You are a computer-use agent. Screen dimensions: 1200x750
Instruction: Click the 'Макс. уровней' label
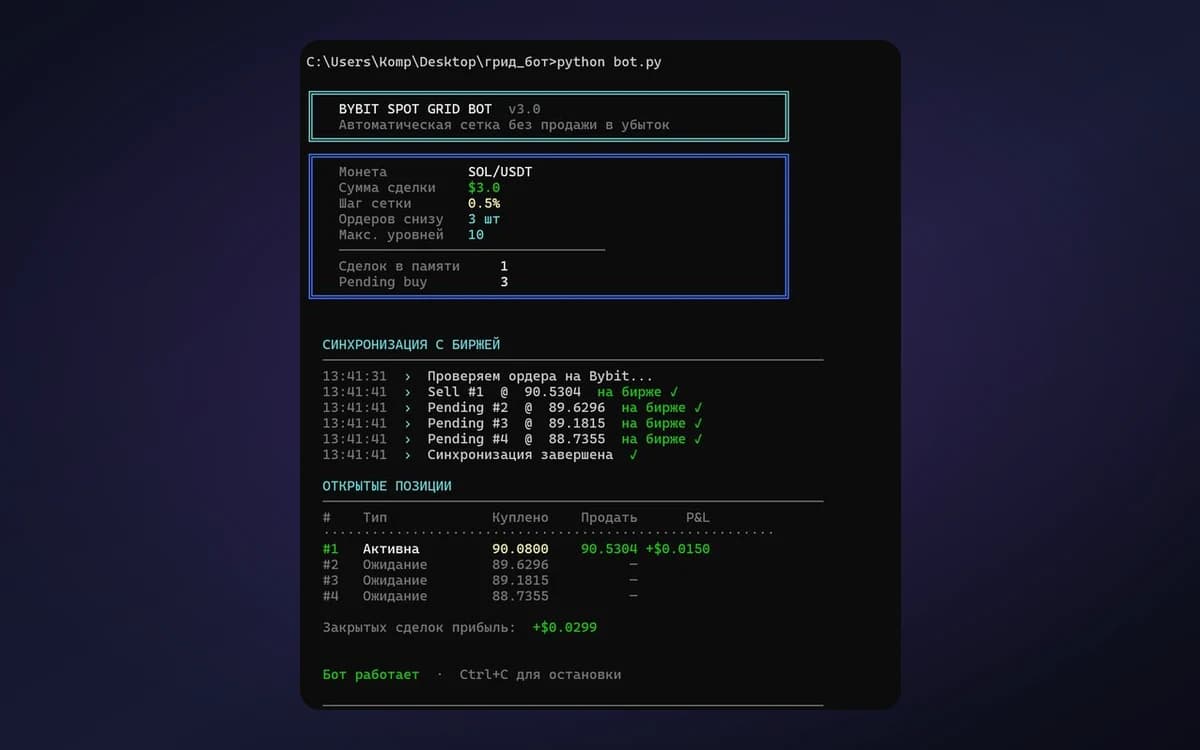pos(391,235)
